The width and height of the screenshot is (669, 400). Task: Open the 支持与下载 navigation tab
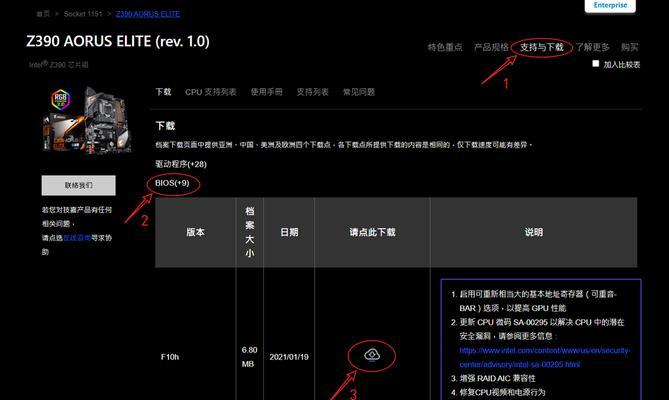click(x=541, y=47)
